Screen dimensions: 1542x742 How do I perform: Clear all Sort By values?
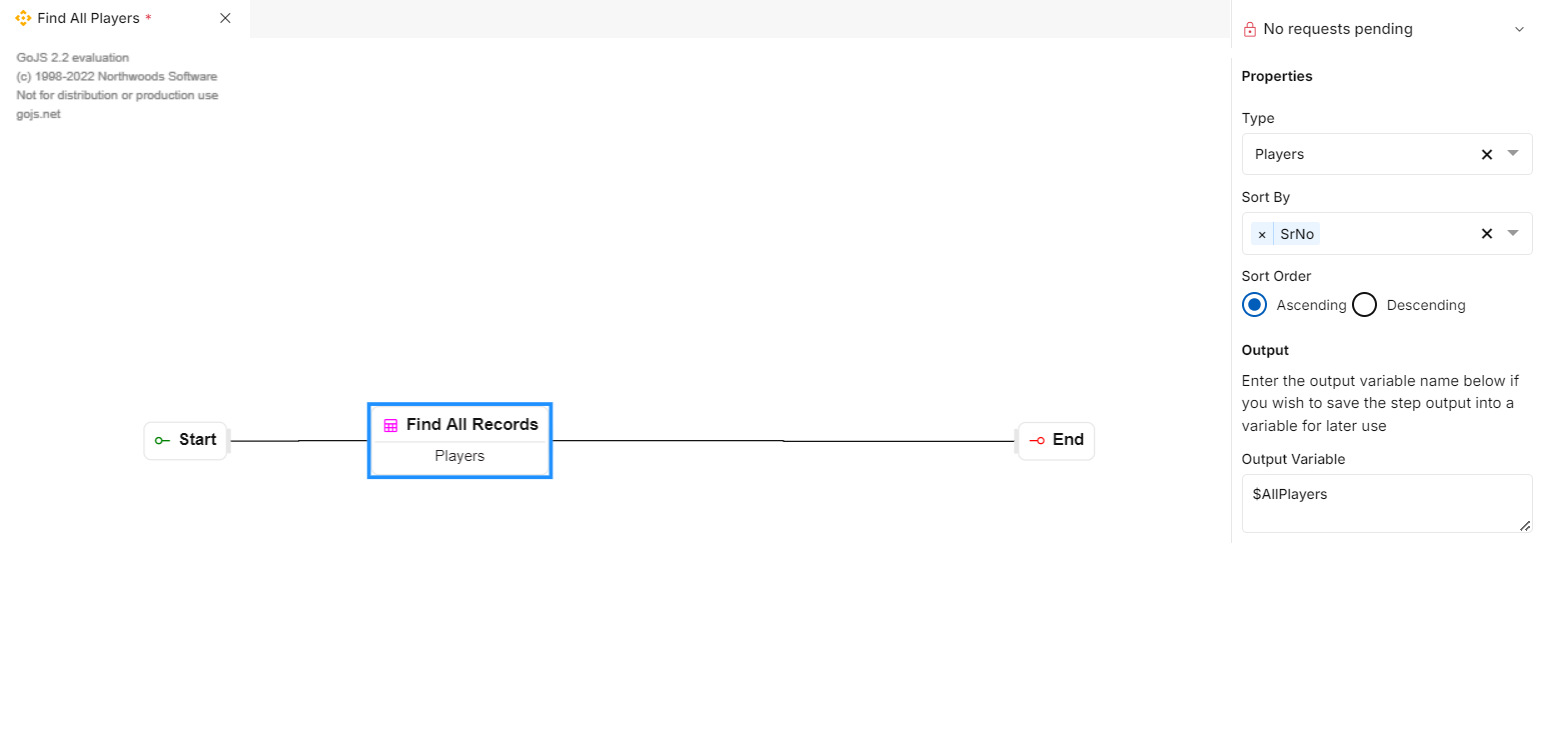[x=1486, y=233]
